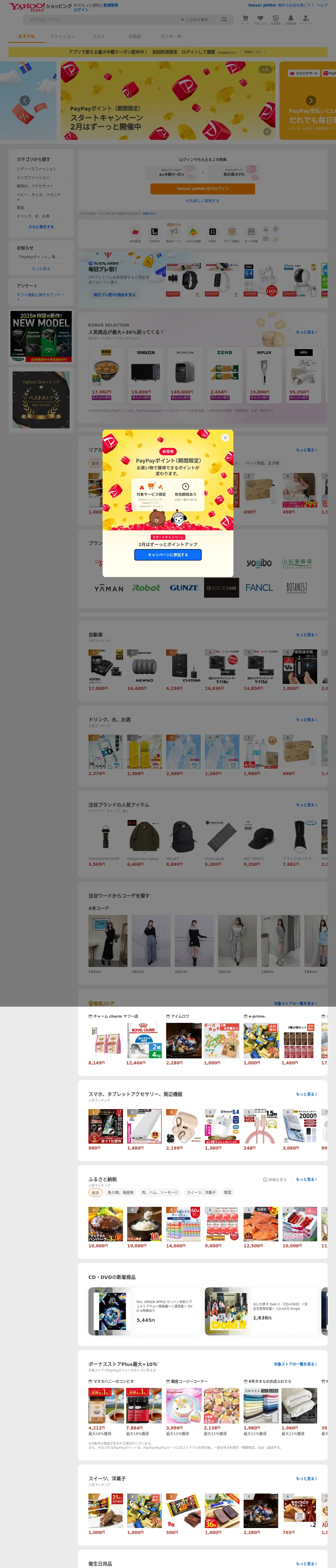Viewport: 336px width, 1568px height.
Task: Click 毎日プレ割!の商品を見る button
Action: coord(114,295)
